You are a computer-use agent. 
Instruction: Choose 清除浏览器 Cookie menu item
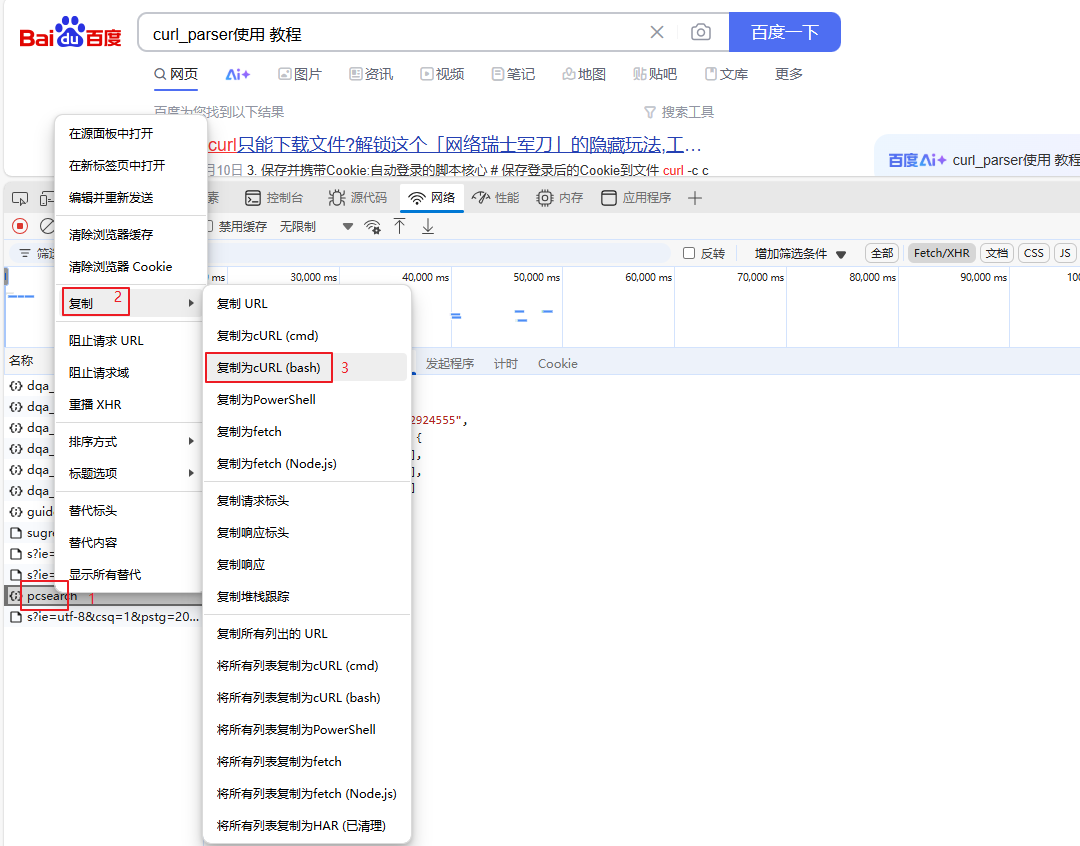[130, 267]
